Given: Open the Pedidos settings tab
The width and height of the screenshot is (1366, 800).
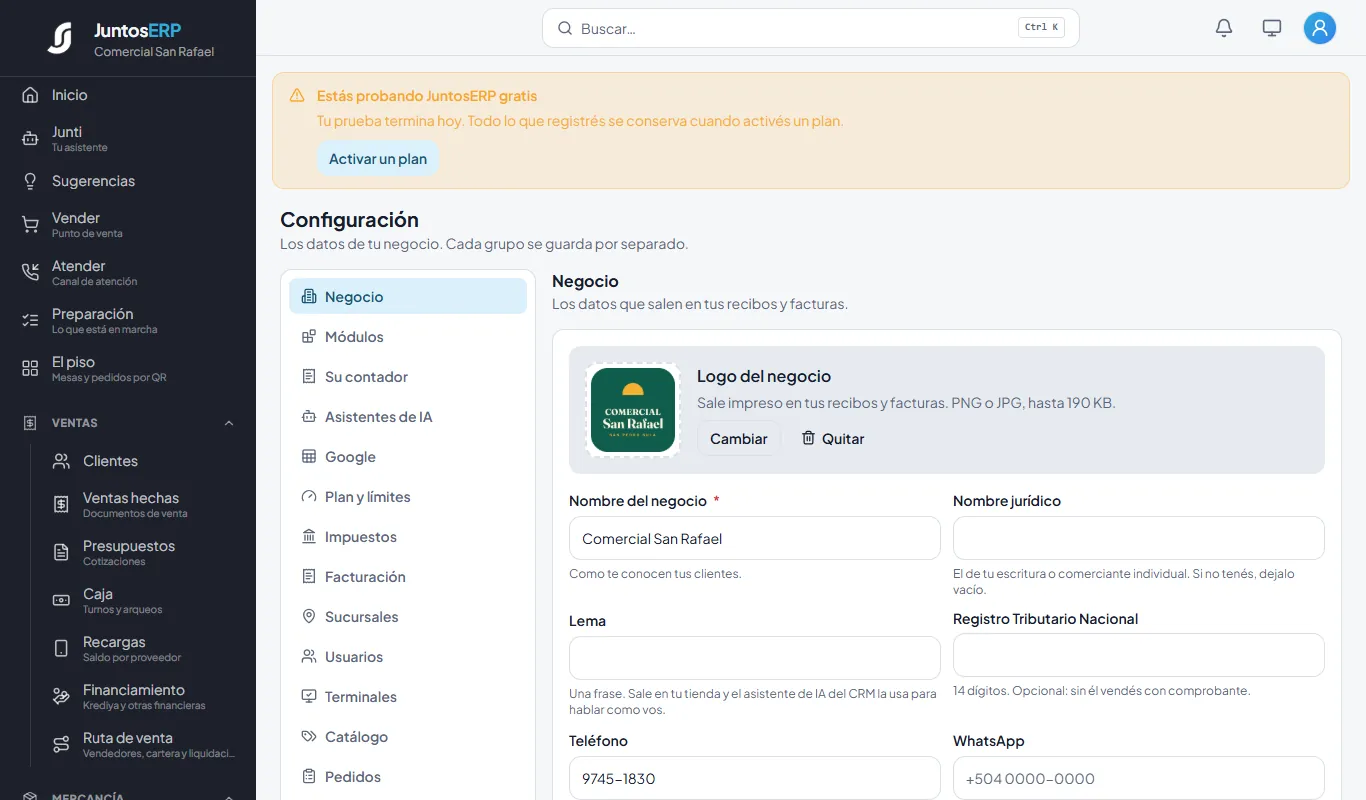Looking at the screenshot, I should [408, 777].
